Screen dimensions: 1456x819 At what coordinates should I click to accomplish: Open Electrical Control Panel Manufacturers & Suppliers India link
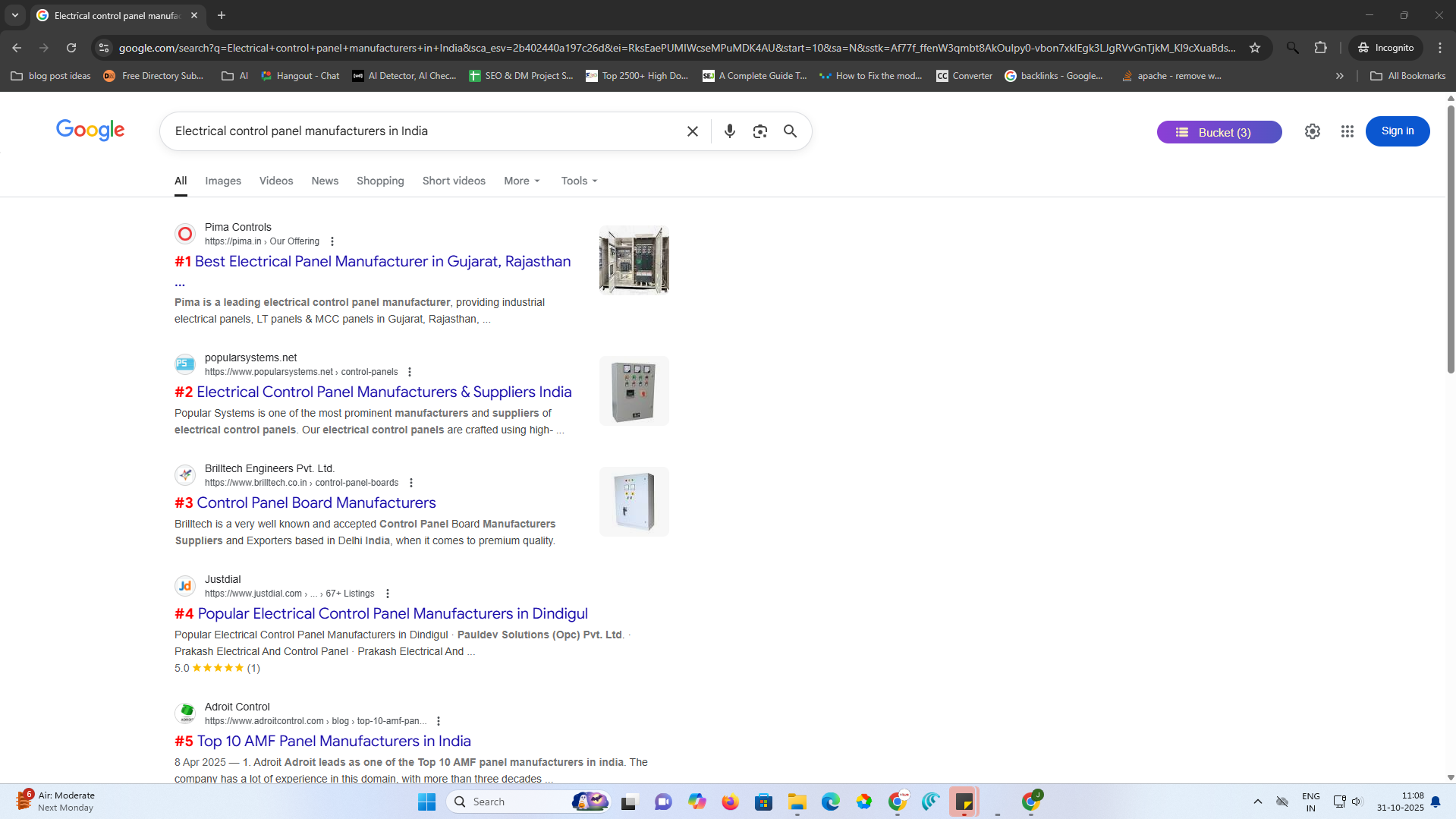click(x=383, y=392)
